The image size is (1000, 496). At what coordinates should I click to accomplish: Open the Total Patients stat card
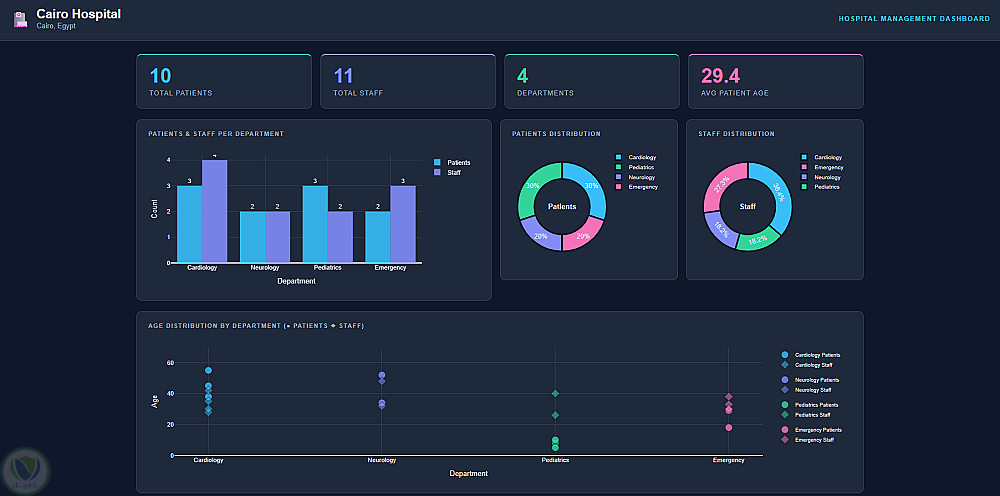(224, 81)
